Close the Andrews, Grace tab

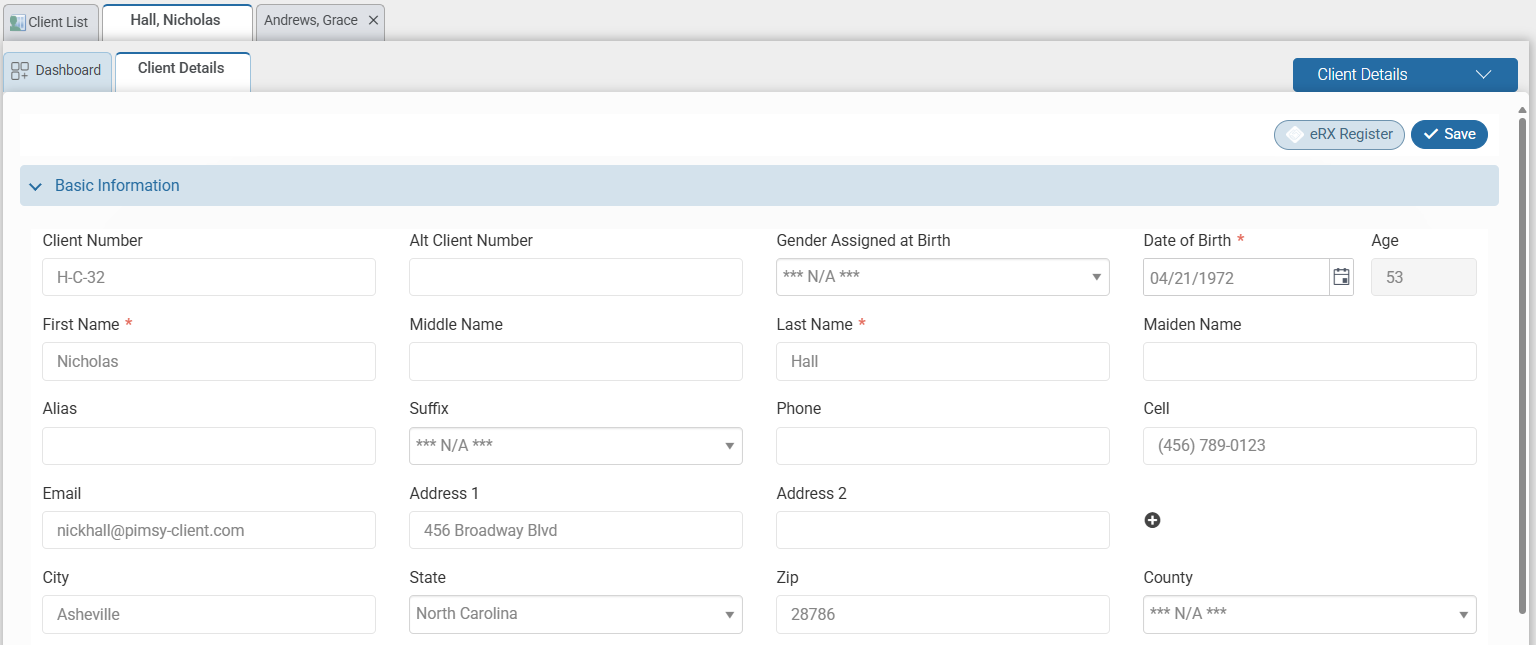[375, 19]
